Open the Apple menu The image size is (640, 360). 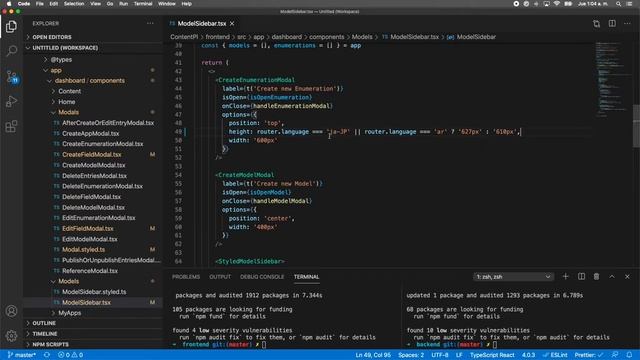tap(9, 4)
